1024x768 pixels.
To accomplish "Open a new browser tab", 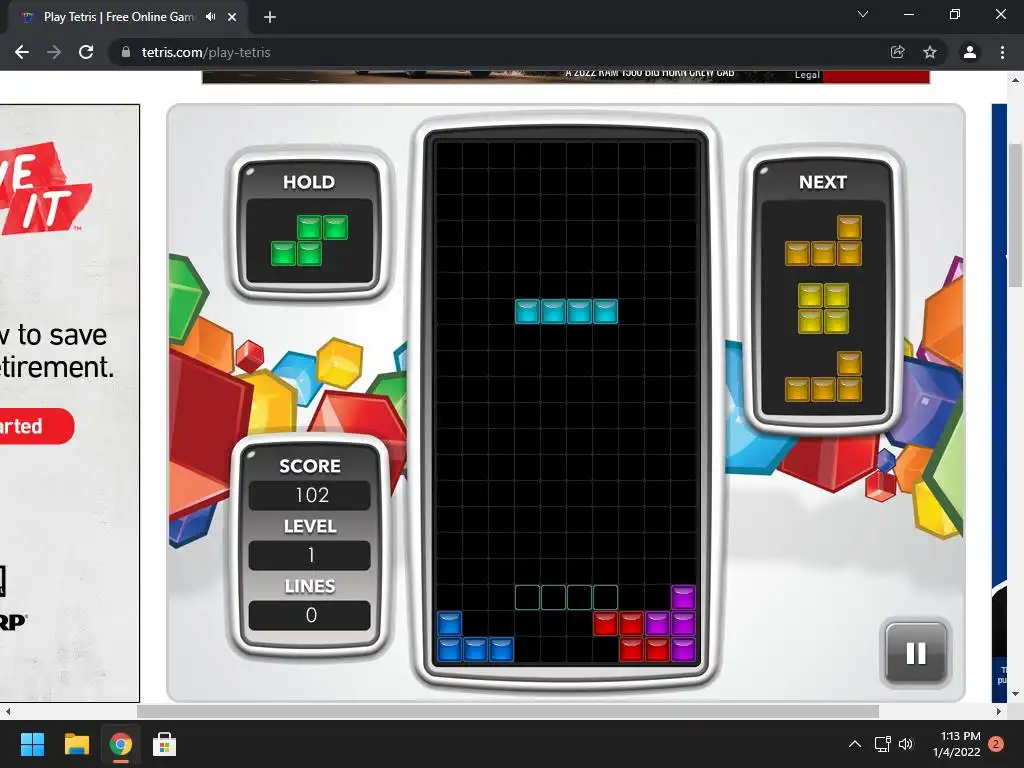I will pyautogui.click(x=270, y=17).
